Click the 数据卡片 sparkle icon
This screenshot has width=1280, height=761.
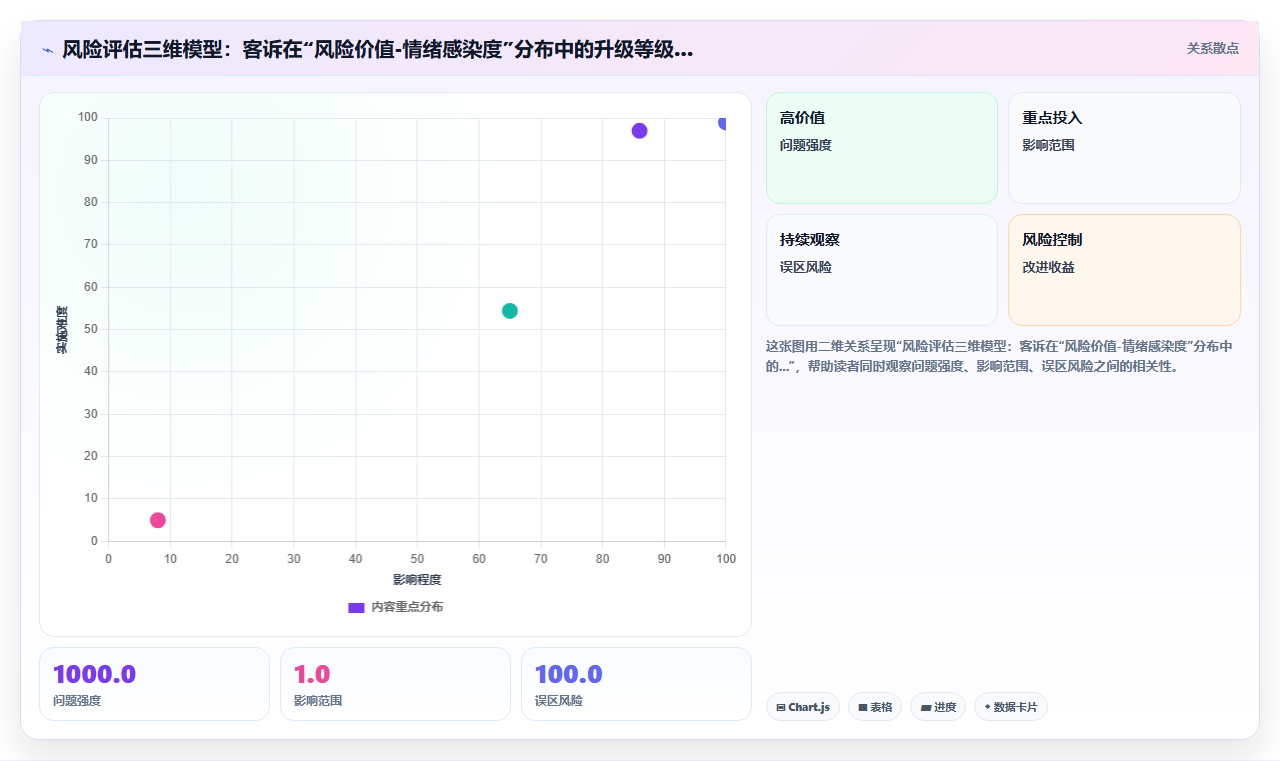(x=988, y=707)
